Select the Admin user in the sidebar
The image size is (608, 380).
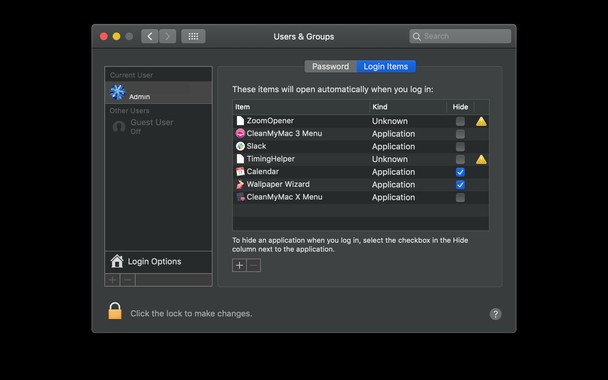(158, 92)
